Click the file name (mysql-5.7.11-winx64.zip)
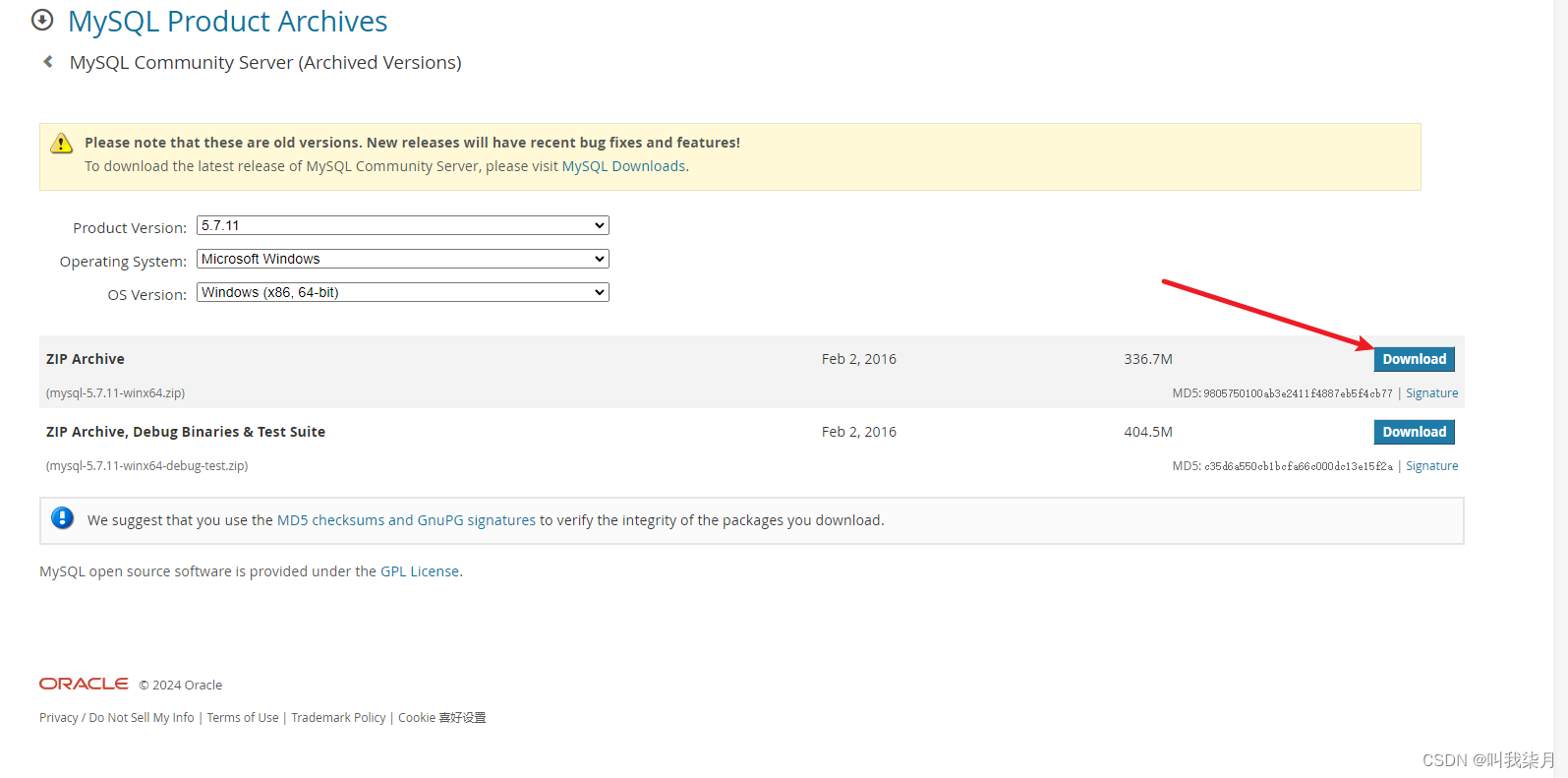1568x778 pixels. click(x=115, y=393)
